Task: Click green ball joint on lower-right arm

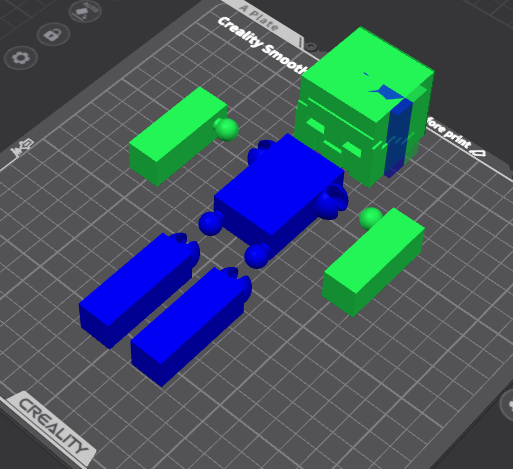Action: pos(371,218)
